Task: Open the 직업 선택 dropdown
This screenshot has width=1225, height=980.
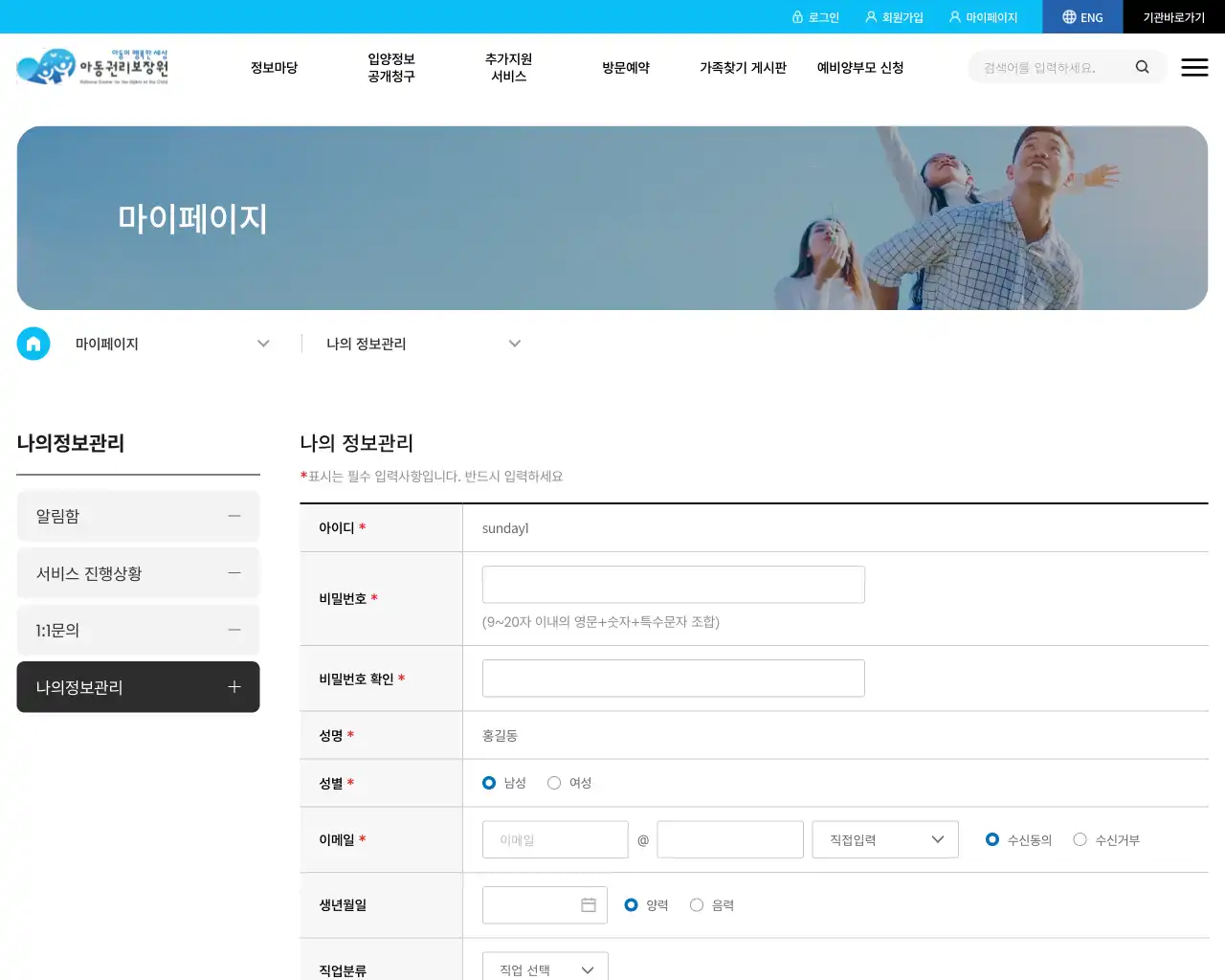Action: 544,968
